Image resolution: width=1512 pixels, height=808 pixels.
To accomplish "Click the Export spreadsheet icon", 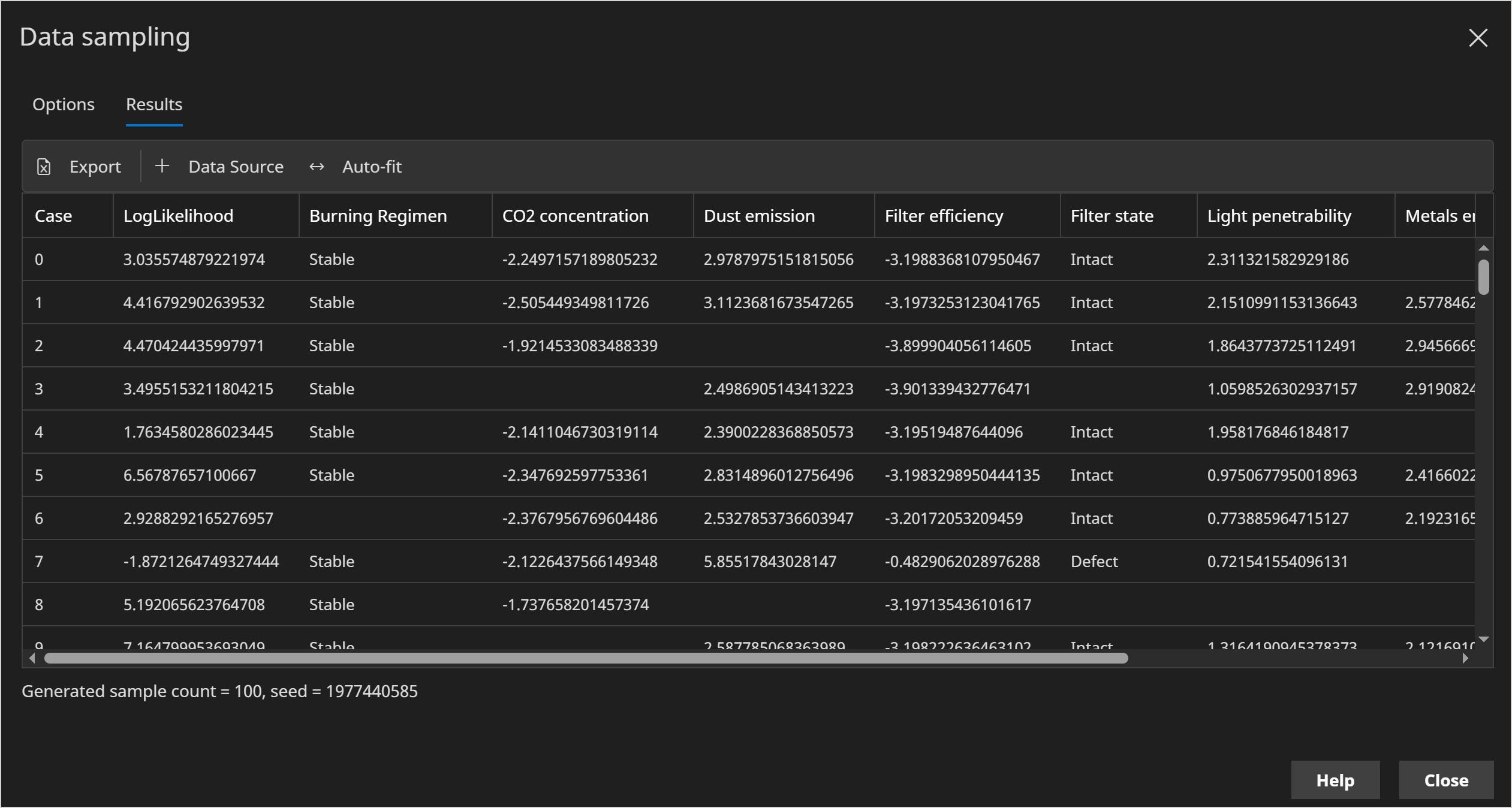I will [44, 167].
